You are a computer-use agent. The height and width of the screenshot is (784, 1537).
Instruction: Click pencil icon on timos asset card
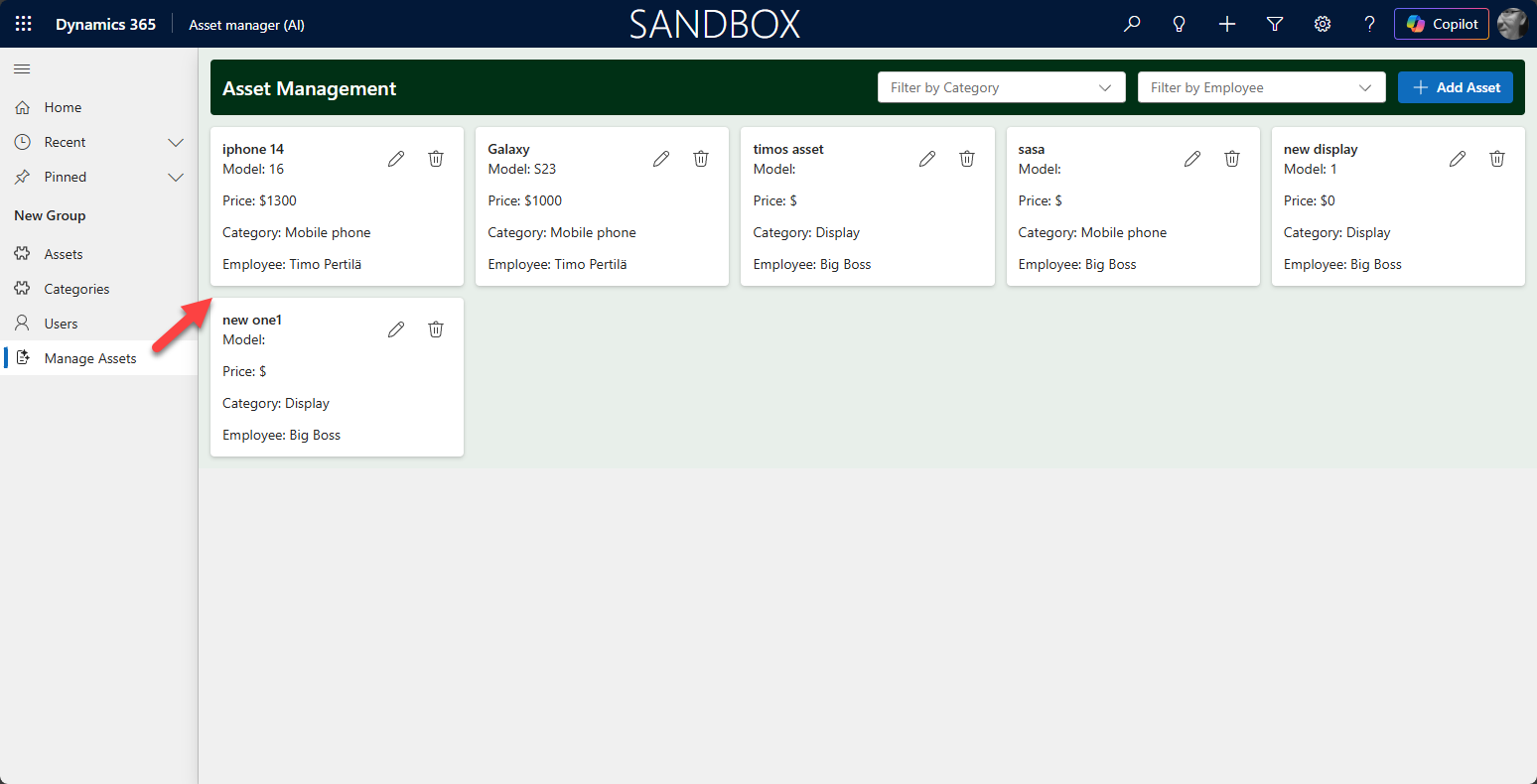point(927,159)
